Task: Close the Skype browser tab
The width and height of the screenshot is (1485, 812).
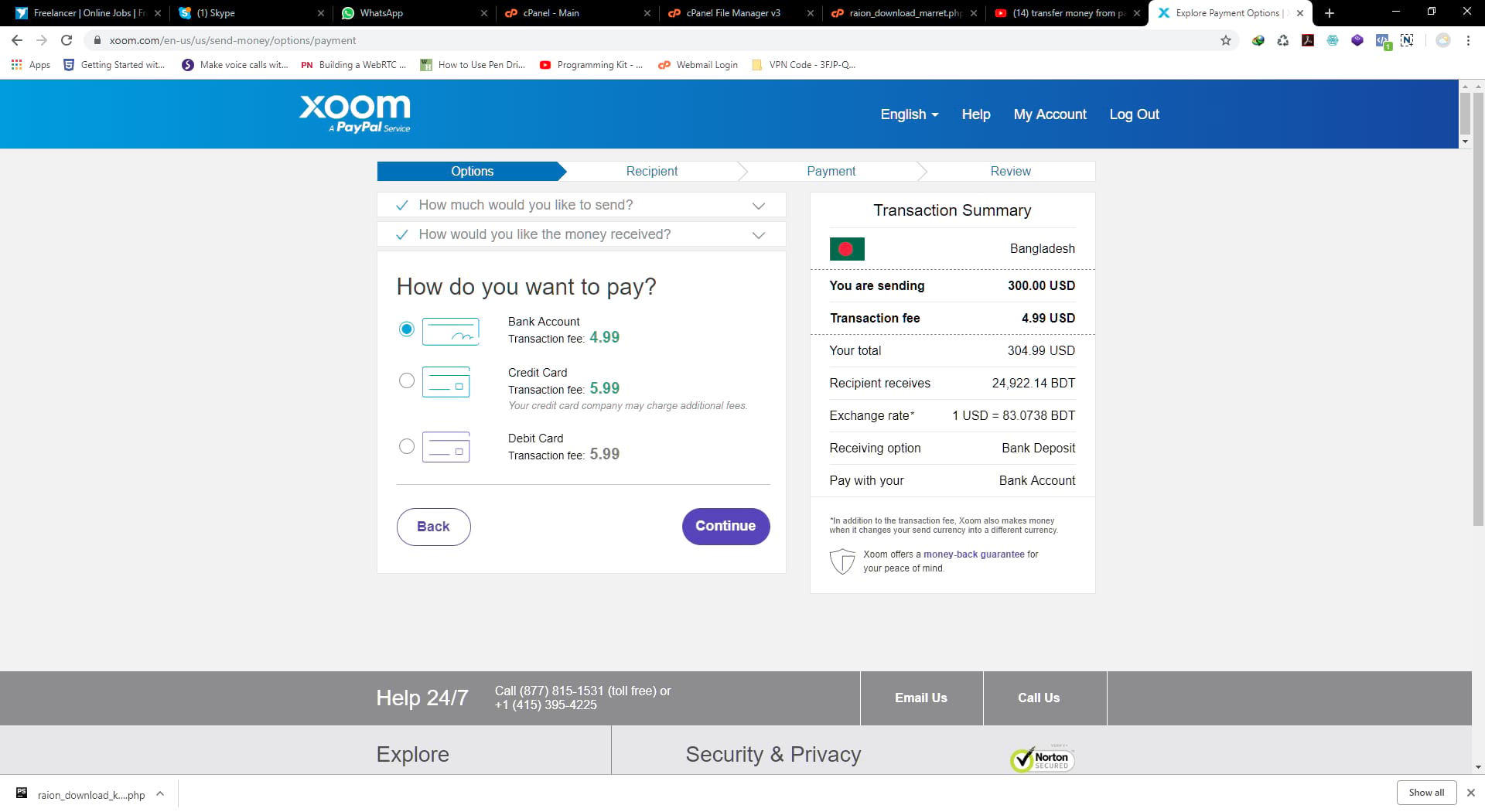Action: click(x=321, y=13)
